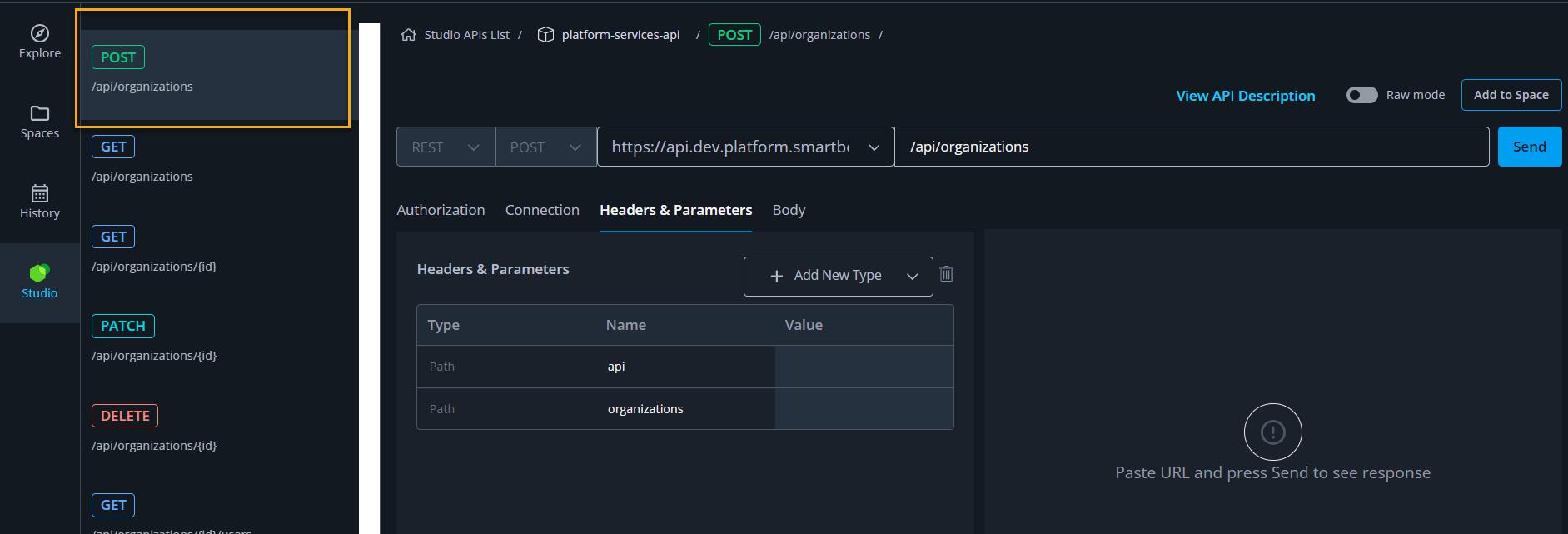1568x534 pixels.
Task: Select the Studio icon in sidebar
Action: [40, 273]
